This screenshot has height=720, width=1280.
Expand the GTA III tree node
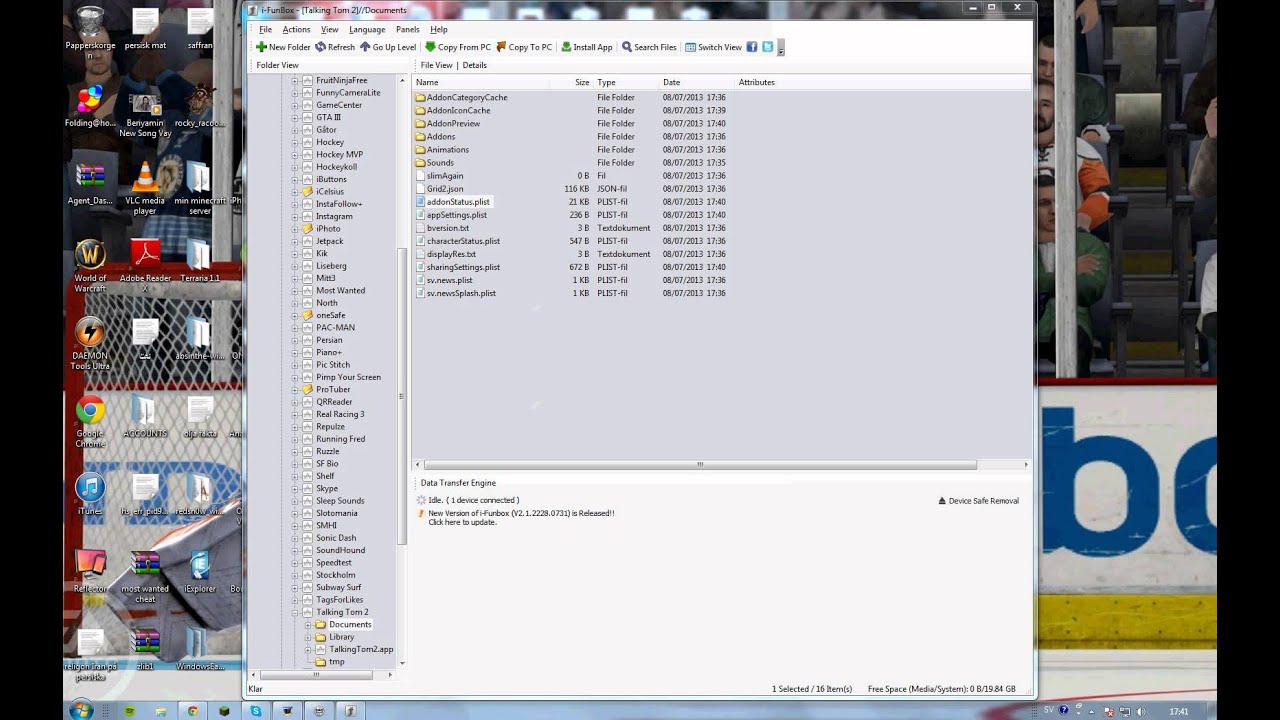(295, 117)
